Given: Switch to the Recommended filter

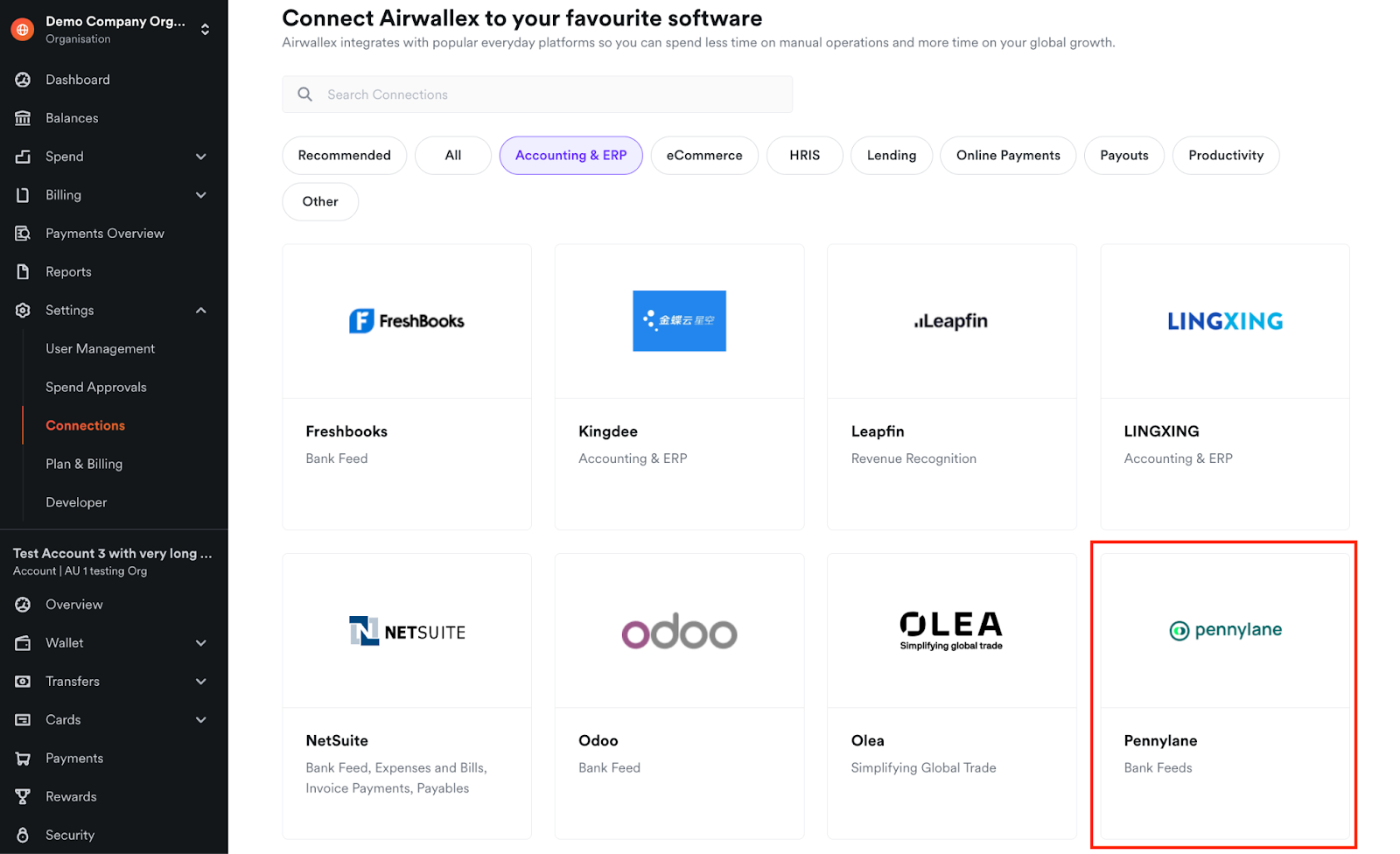Looking at the screenshot, I should click(x=344, y=156).
